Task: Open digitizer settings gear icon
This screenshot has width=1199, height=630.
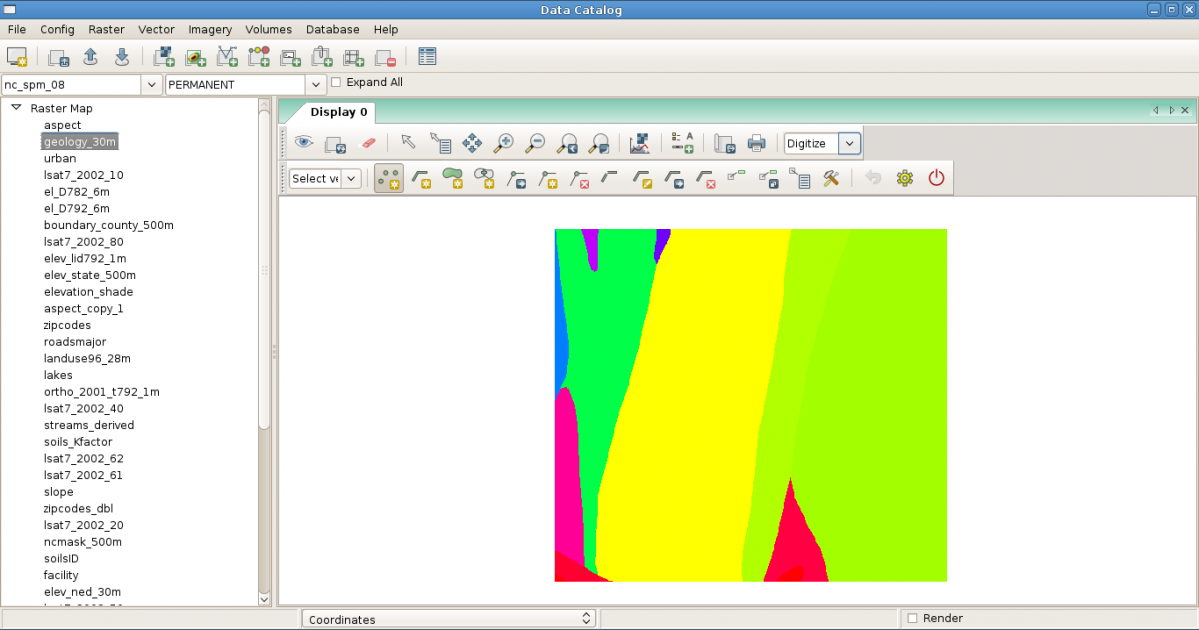Action: (x=905, y=178)
